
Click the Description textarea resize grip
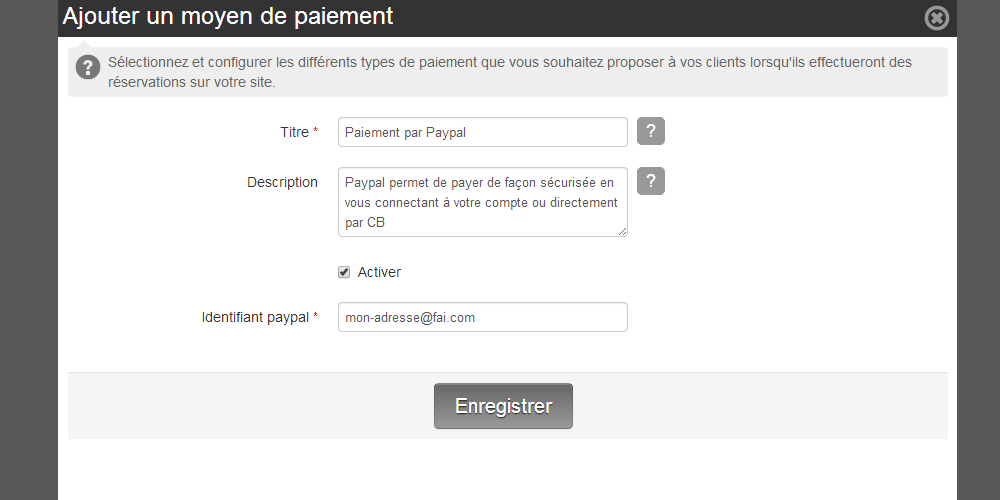tap(622, 232)
